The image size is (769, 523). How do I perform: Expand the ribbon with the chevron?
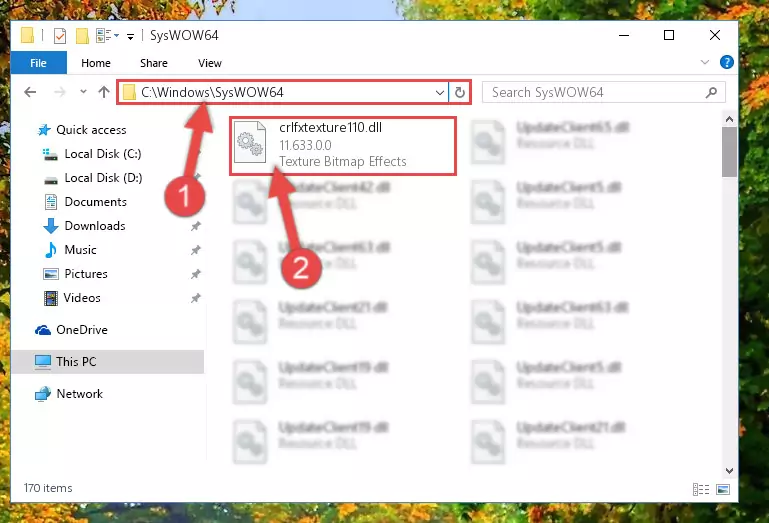[705, 62]
